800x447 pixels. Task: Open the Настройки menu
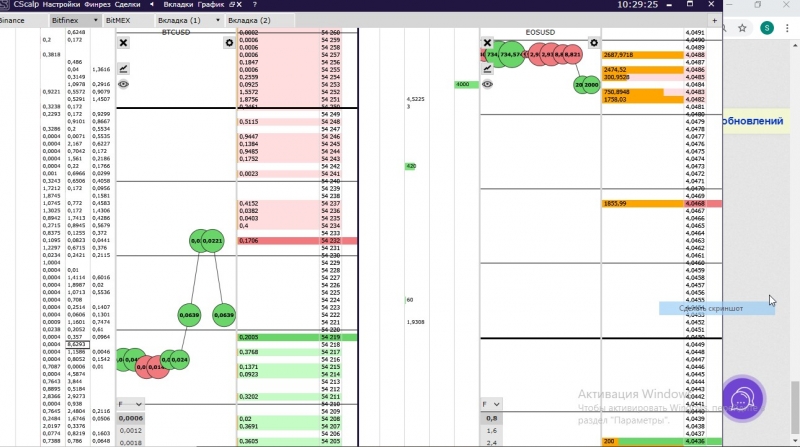click(x=61, y=5)
